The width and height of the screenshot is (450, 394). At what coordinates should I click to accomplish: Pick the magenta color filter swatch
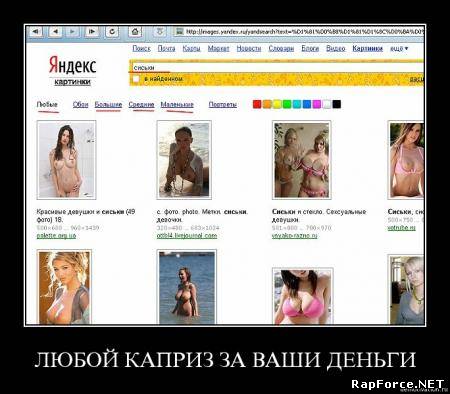[x=317, y=104]
